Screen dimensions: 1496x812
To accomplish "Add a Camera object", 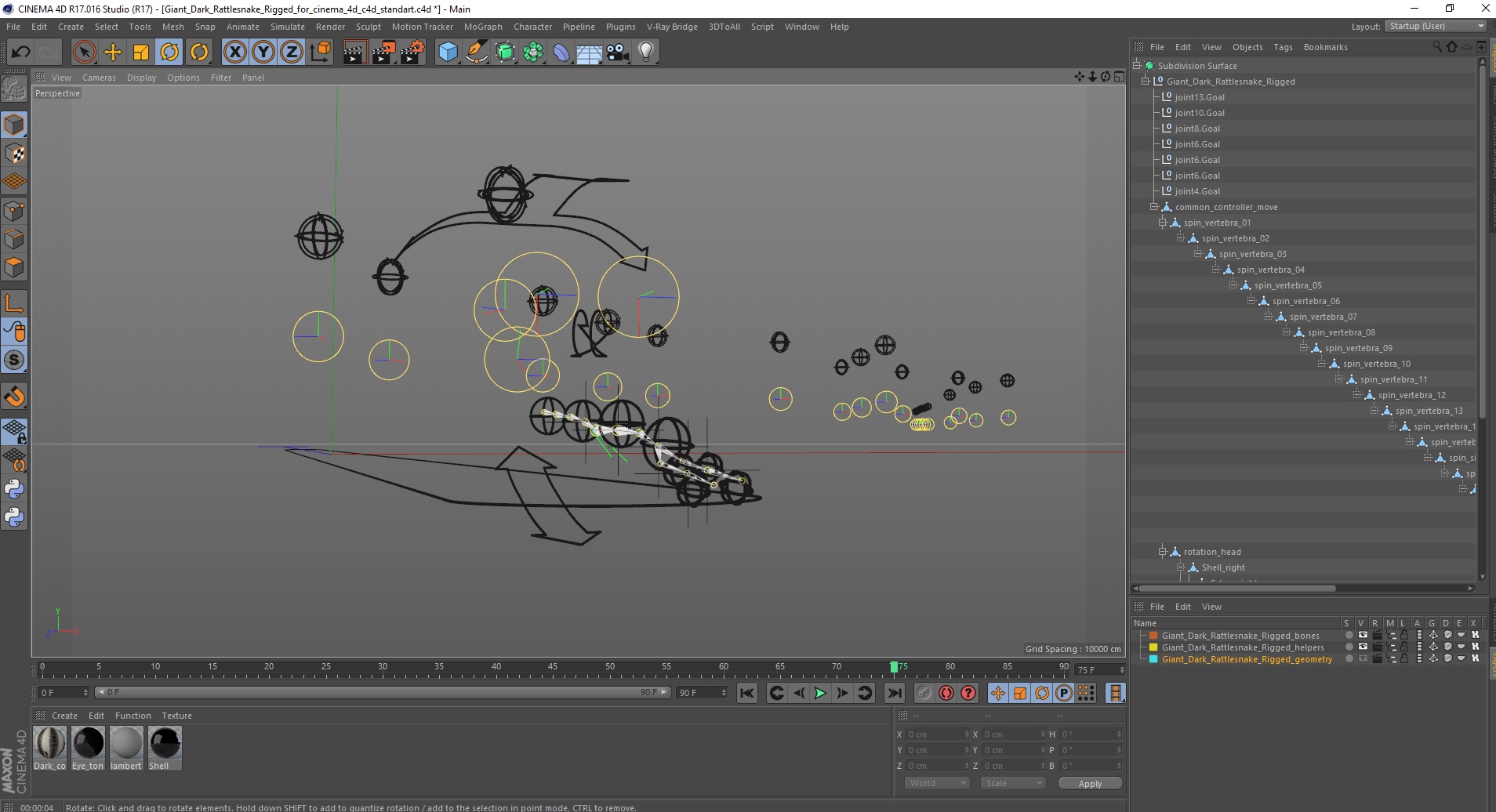I will (618, 53).
